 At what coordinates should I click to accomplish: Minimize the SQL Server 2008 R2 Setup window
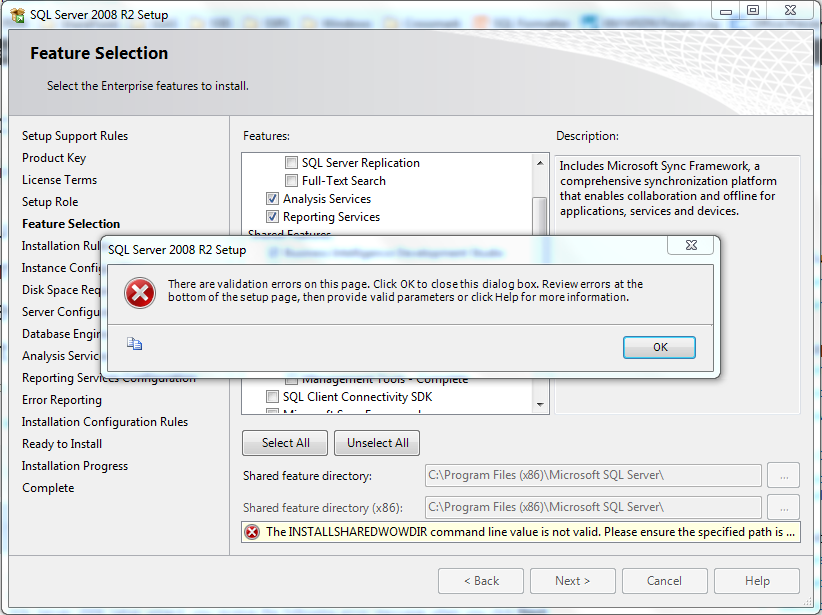[726, 10]
